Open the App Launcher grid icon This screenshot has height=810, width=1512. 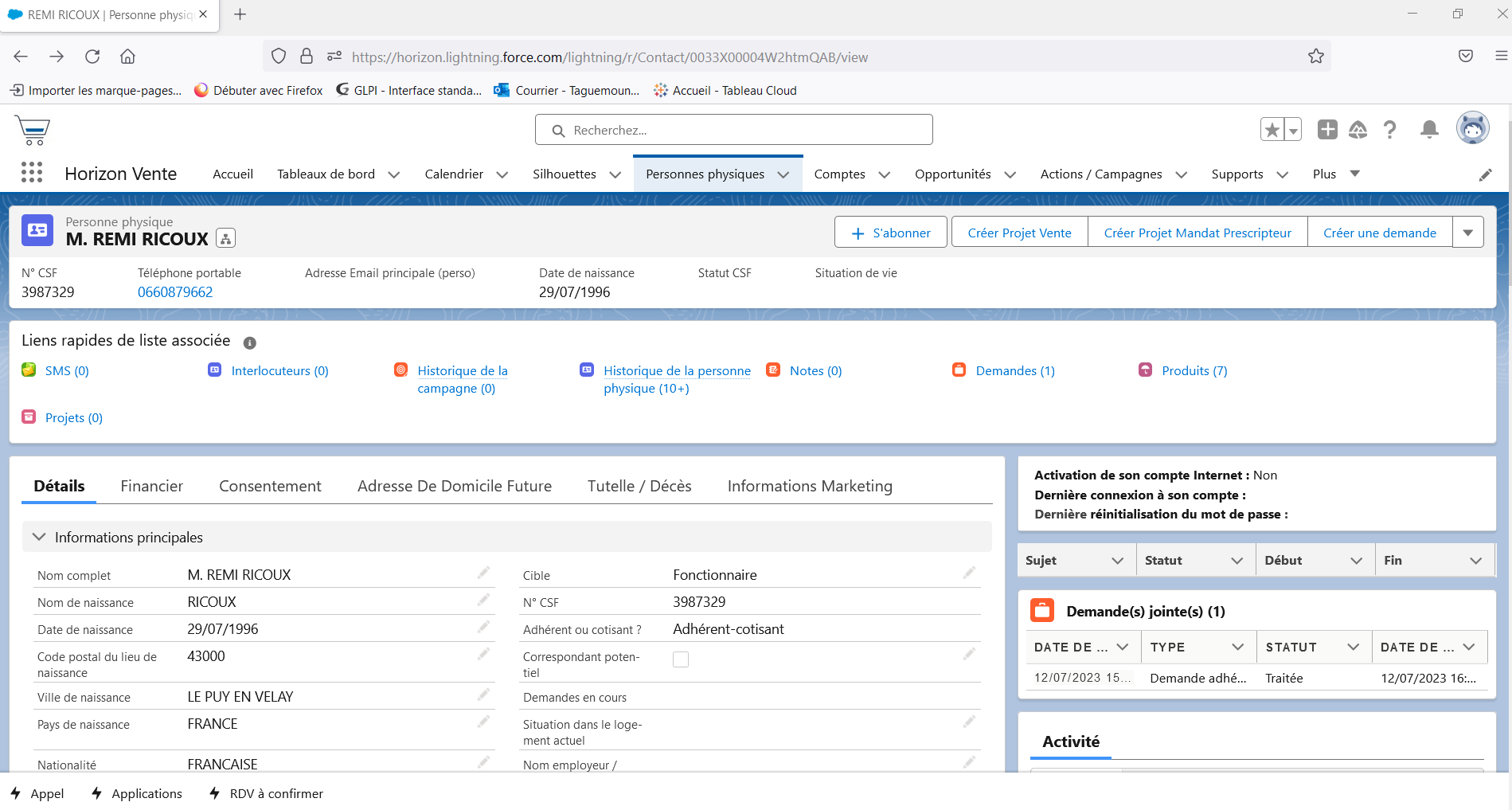tap(32, 173)
